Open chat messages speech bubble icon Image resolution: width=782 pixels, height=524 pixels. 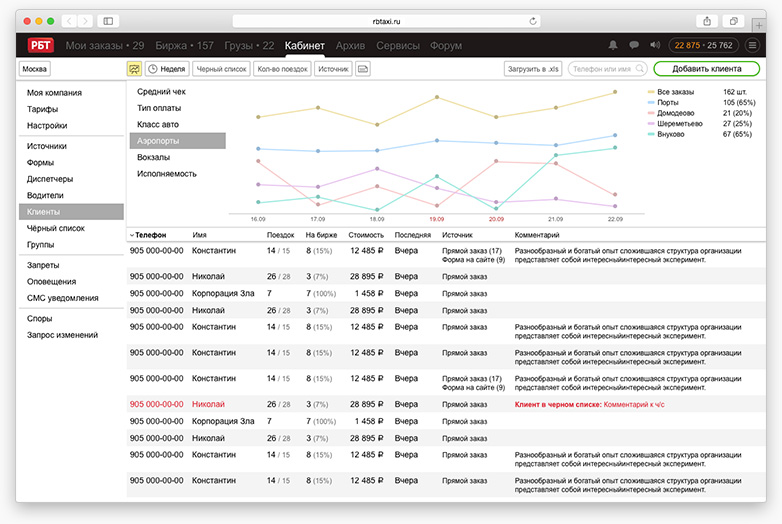coord(634,45)
